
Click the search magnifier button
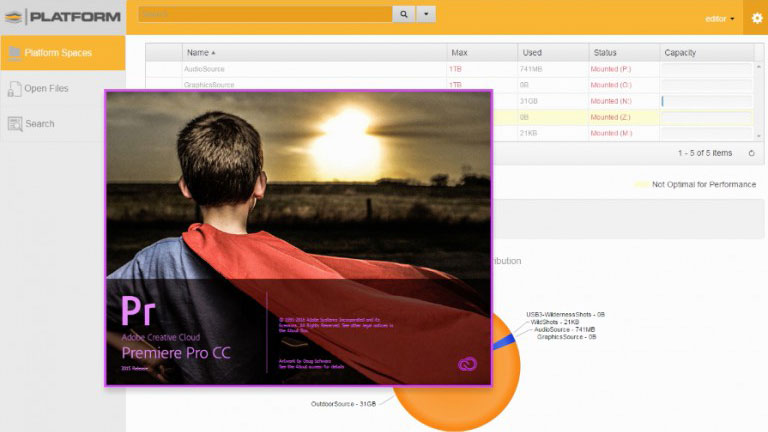click(x=404, y=14)
